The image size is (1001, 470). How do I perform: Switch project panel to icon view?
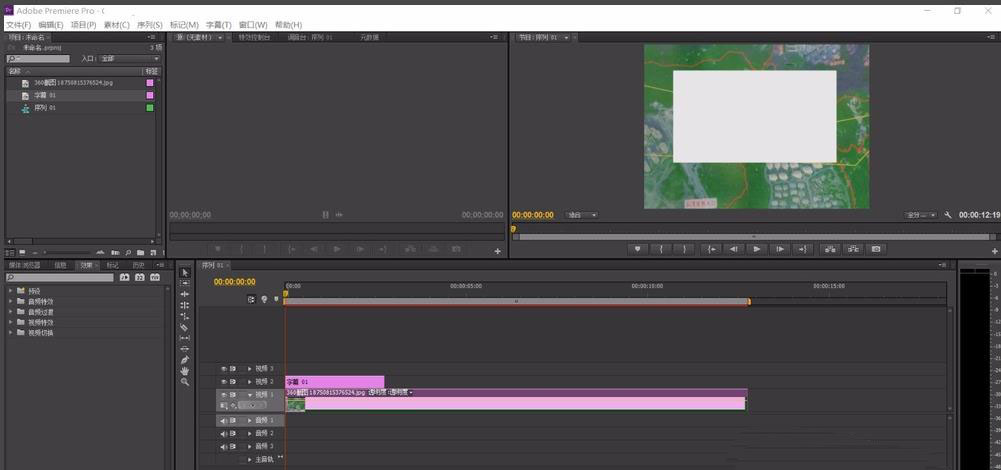click(x=22, y=252)
